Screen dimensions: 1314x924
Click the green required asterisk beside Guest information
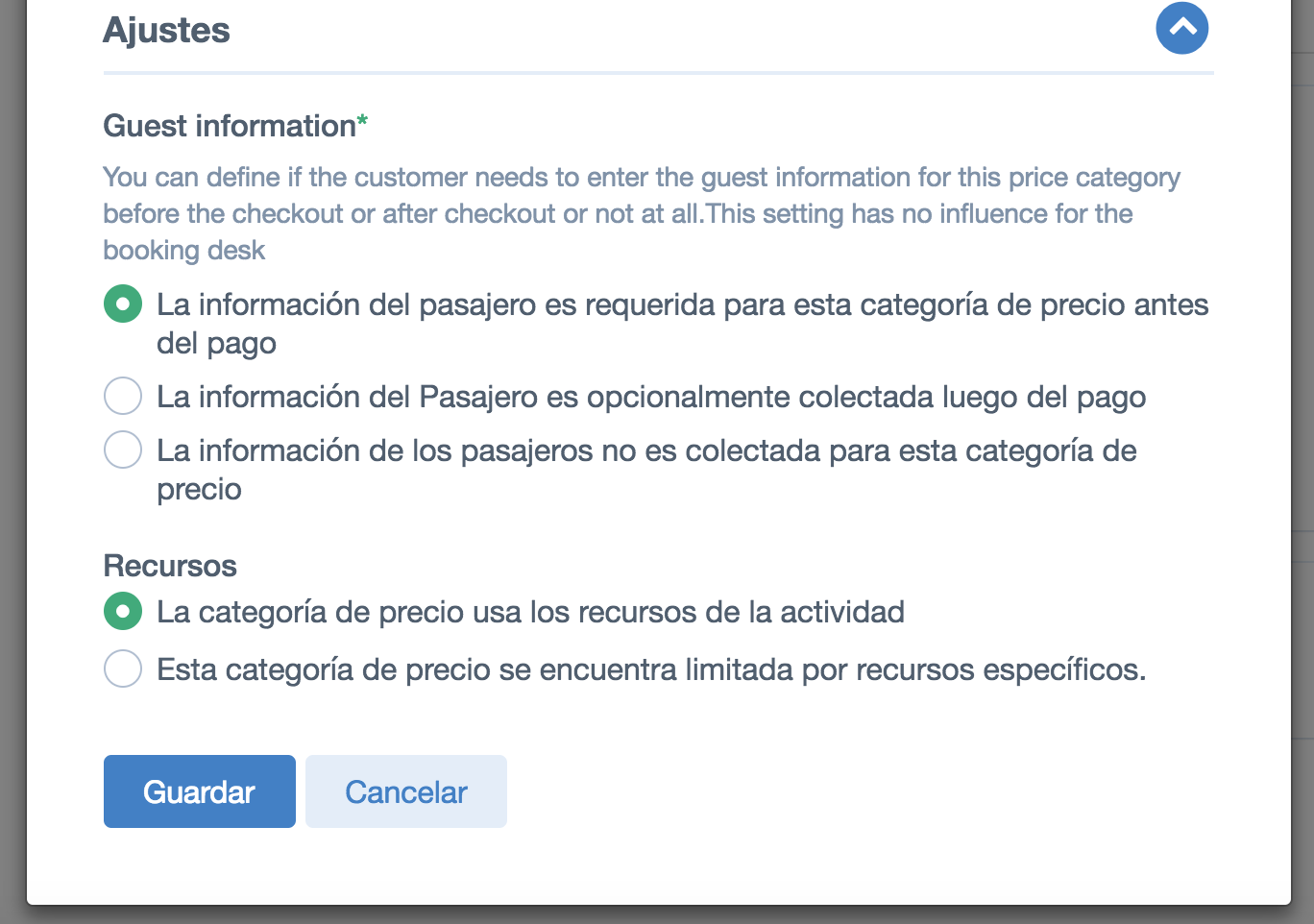362,120
